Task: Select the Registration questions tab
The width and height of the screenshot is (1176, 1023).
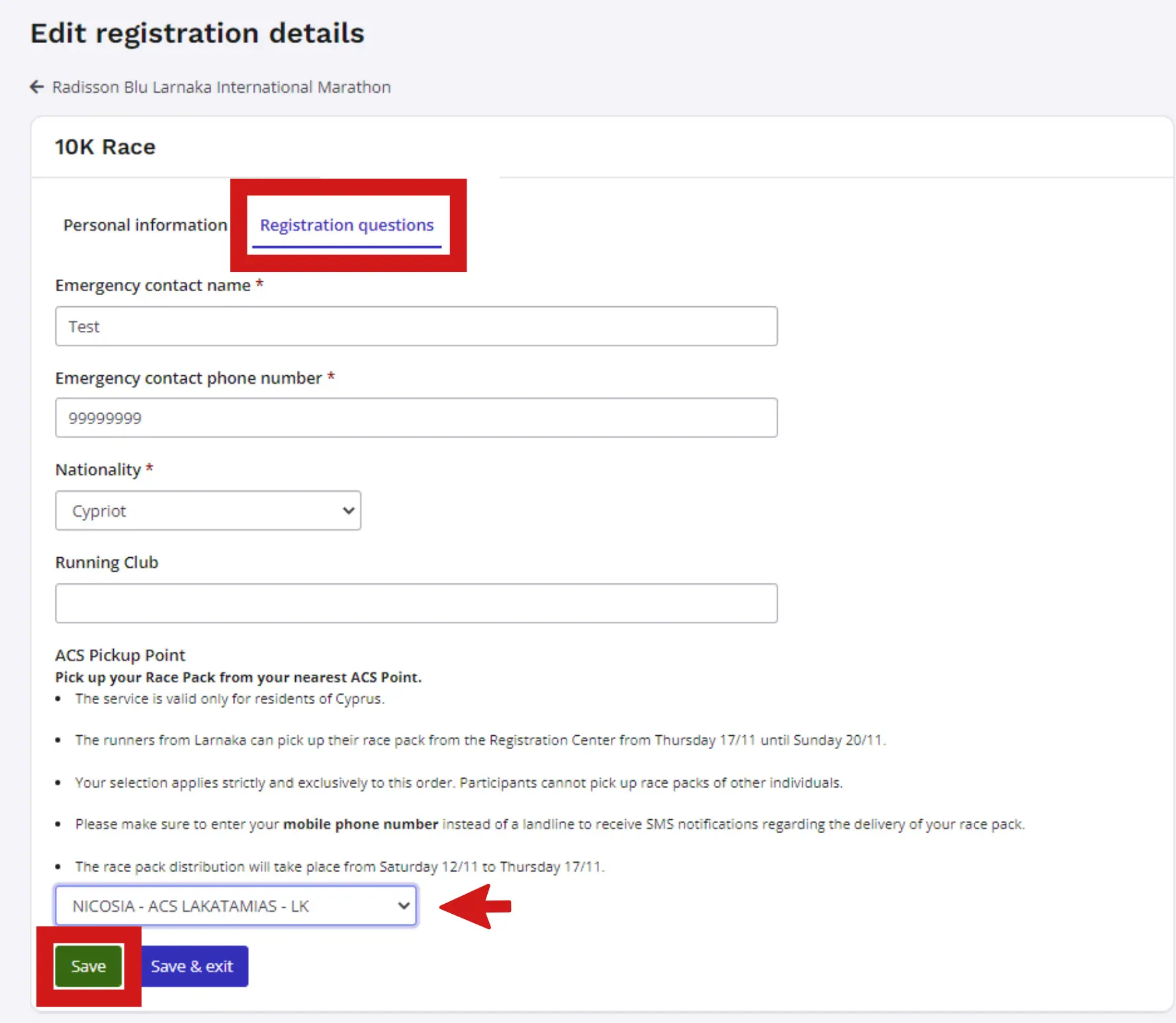Action: (x=347, y=225)
